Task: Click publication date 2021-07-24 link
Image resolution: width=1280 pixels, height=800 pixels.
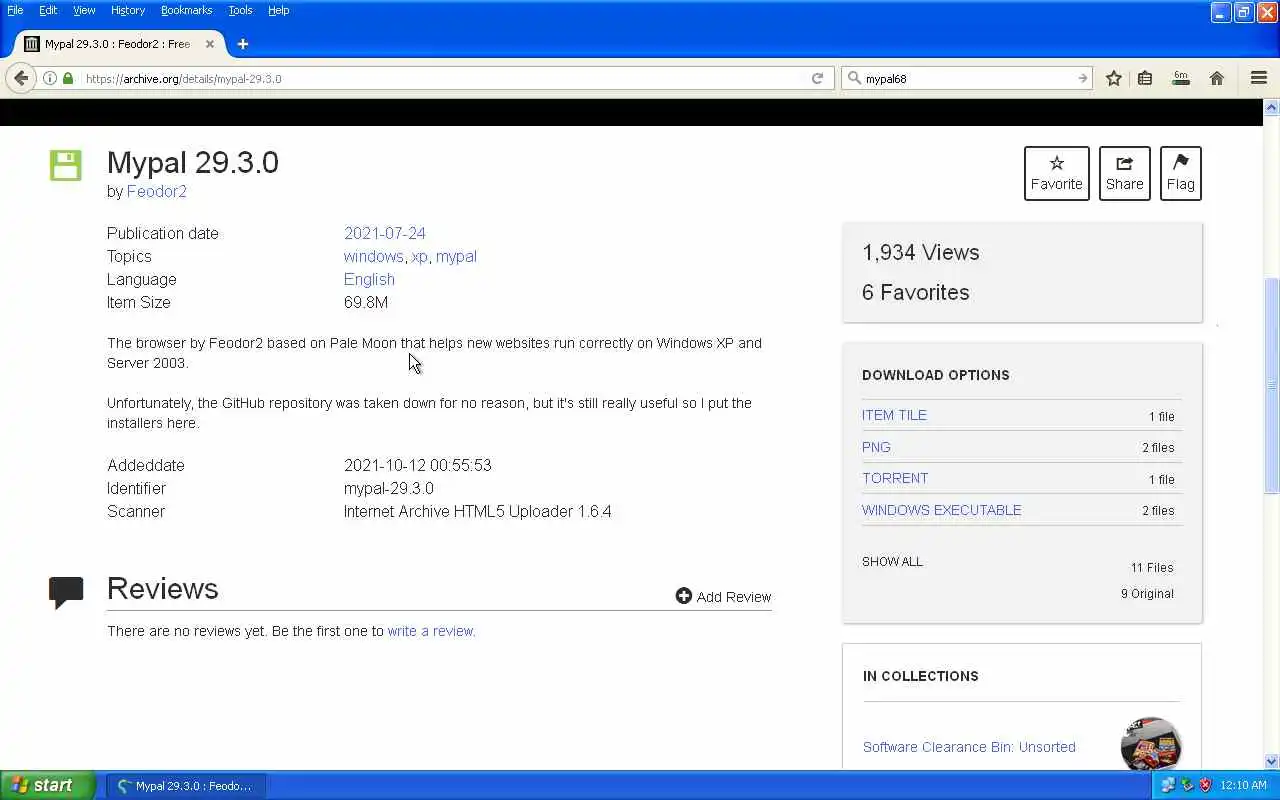Action: 385,233
